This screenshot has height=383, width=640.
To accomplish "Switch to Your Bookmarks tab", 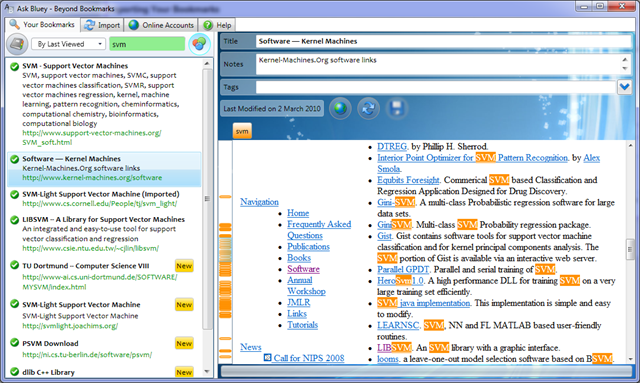I will point(42,24).
